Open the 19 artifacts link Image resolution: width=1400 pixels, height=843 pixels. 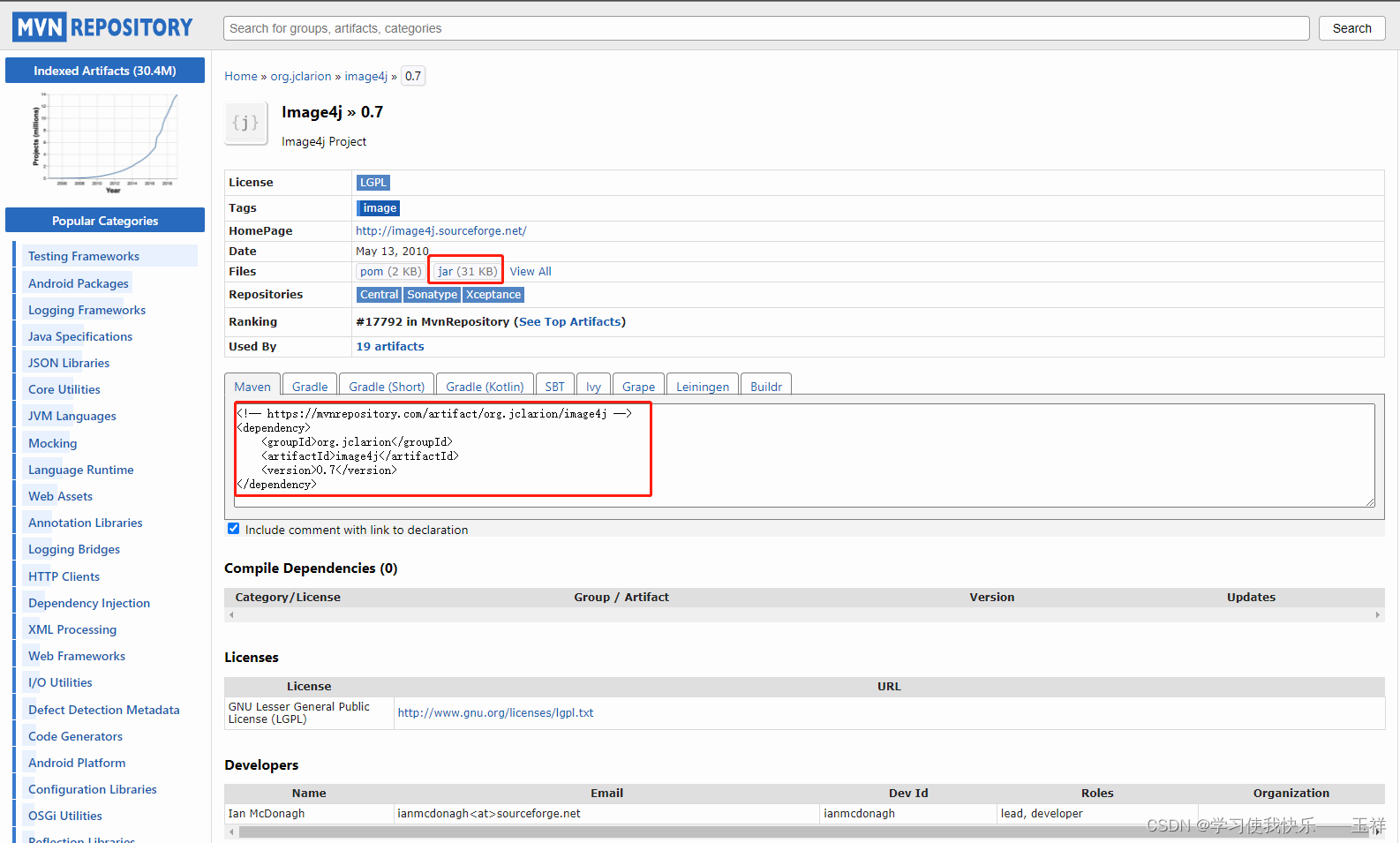[x=390, y=346]
